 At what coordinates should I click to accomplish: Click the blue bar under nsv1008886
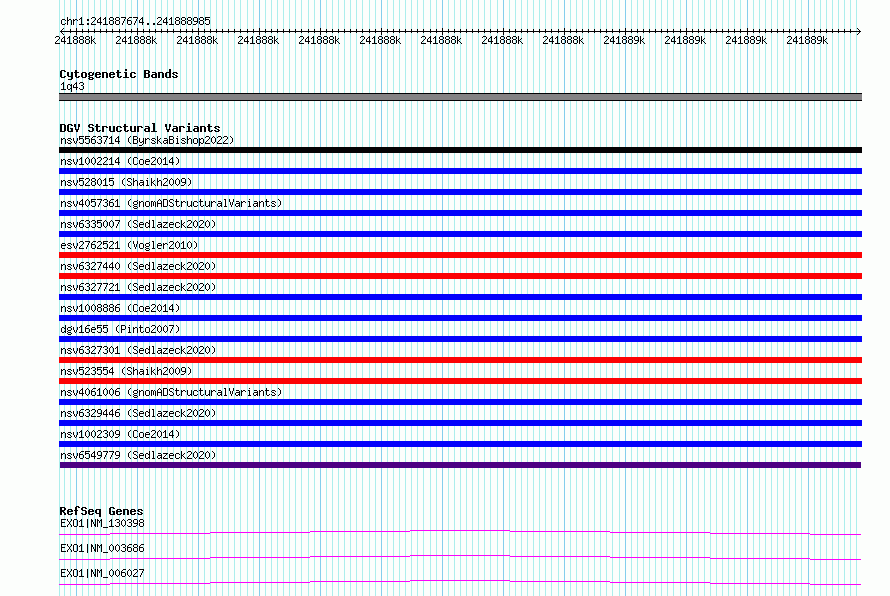coord(460,318)
